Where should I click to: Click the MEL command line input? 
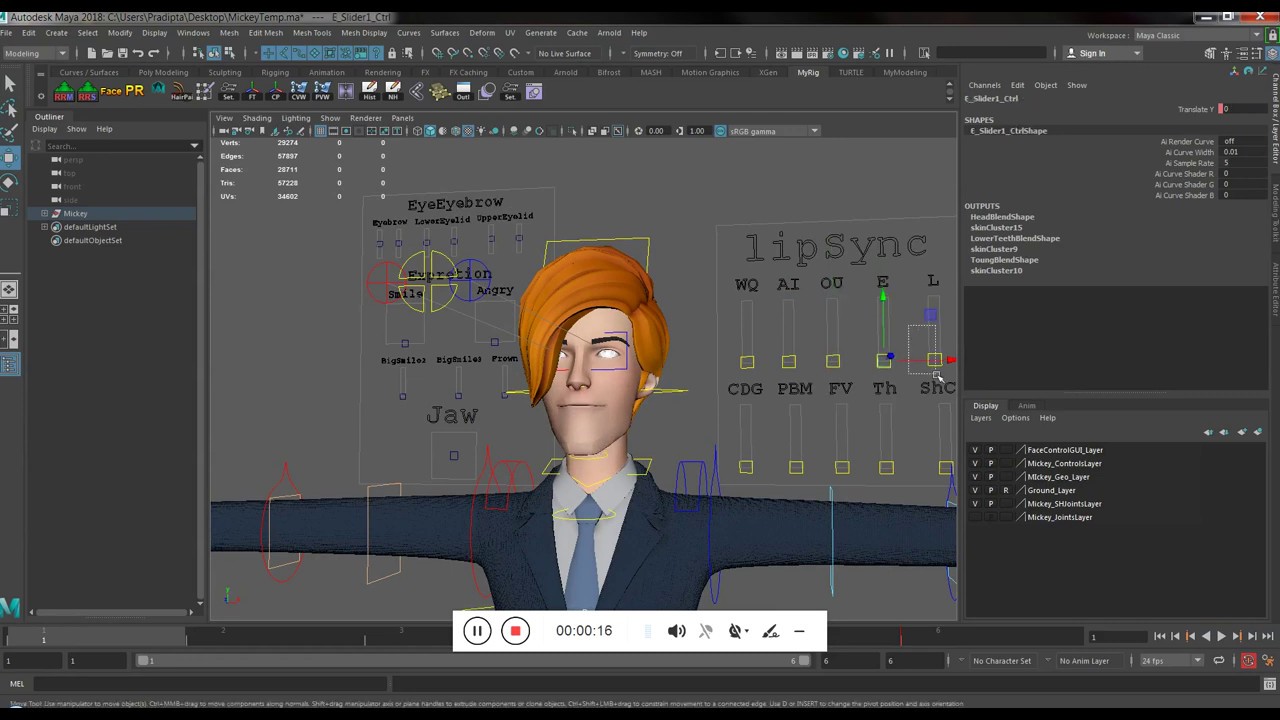[x=210, y=684]
